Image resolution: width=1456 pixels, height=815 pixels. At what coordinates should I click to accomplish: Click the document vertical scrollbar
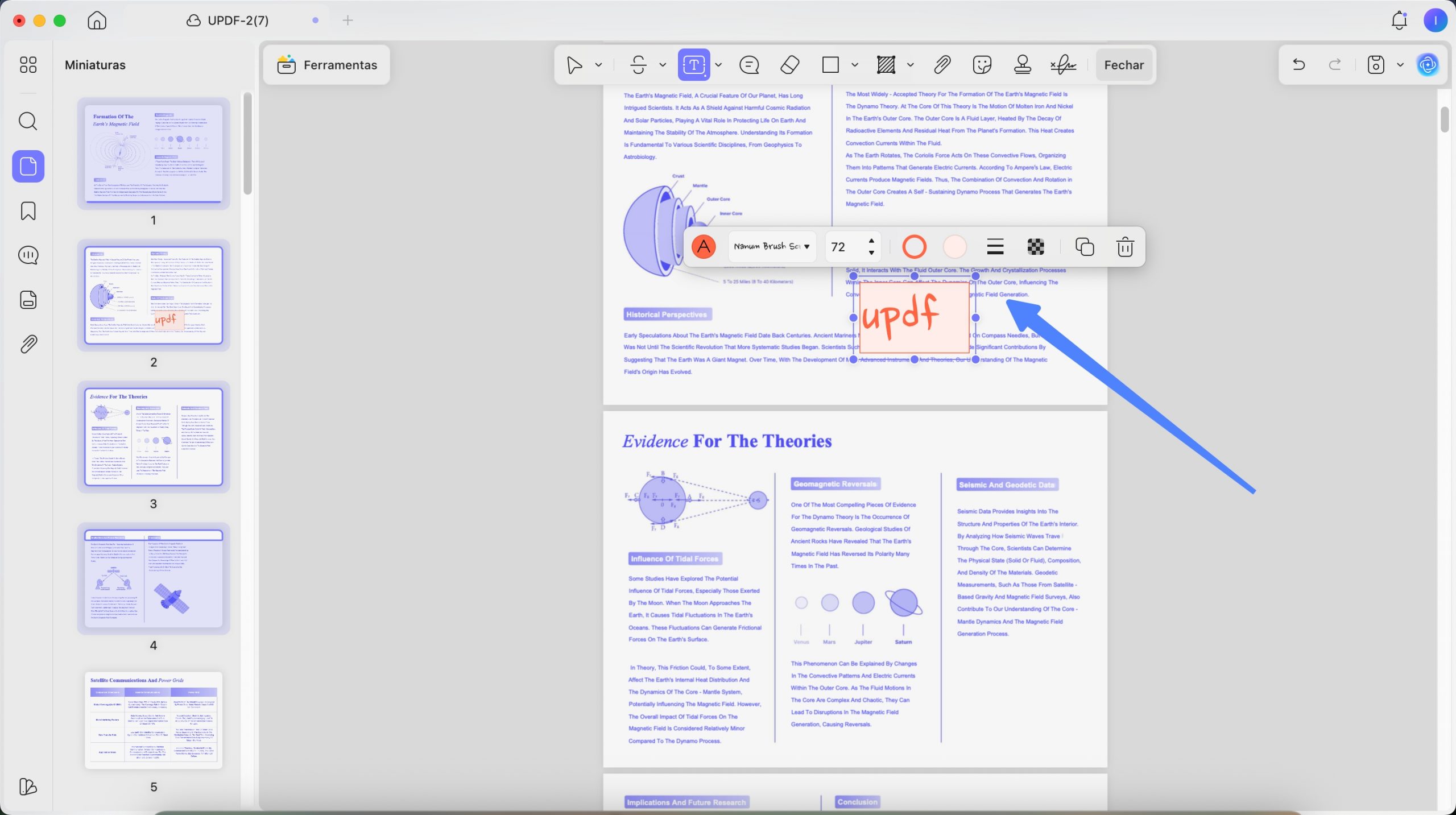click(1445, 119)
